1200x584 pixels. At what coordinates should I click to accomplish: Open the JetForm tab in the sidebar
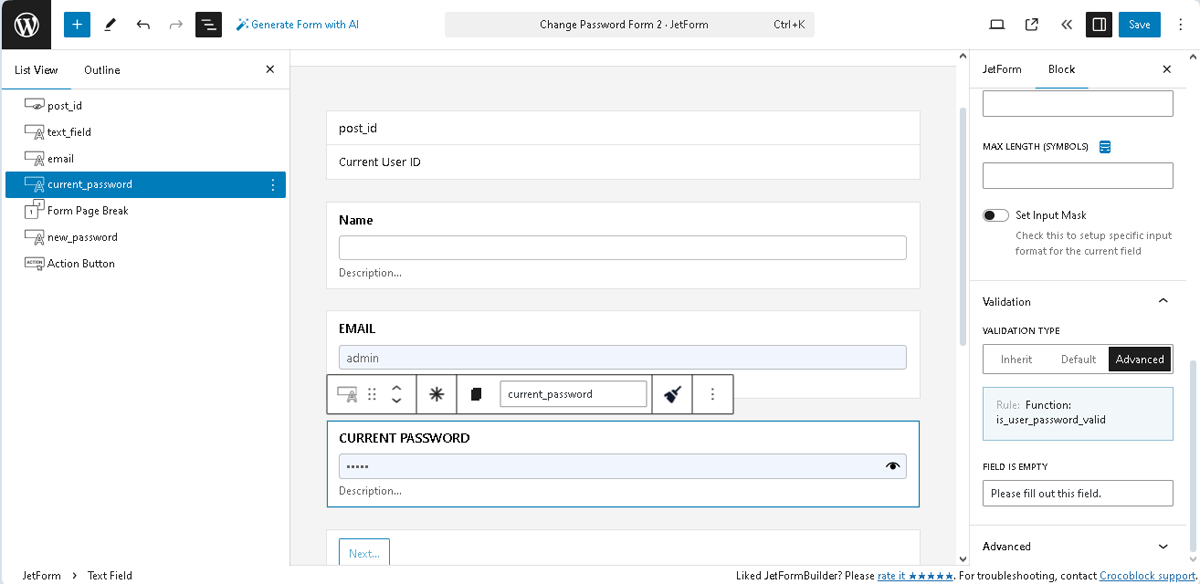(1002, 69)
